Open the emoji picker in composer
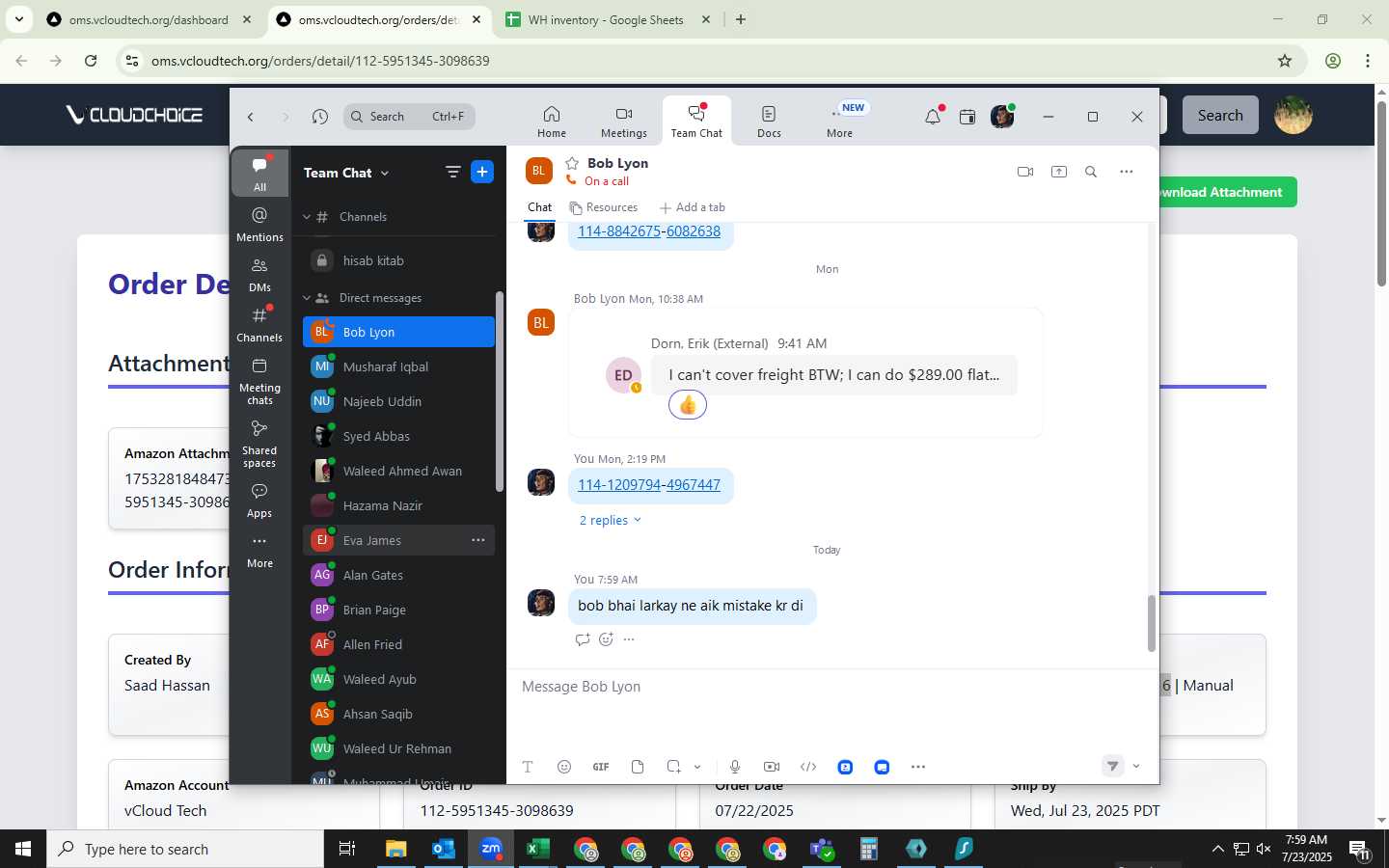This screenshot has width=1389, height=868. pos(564,767)
